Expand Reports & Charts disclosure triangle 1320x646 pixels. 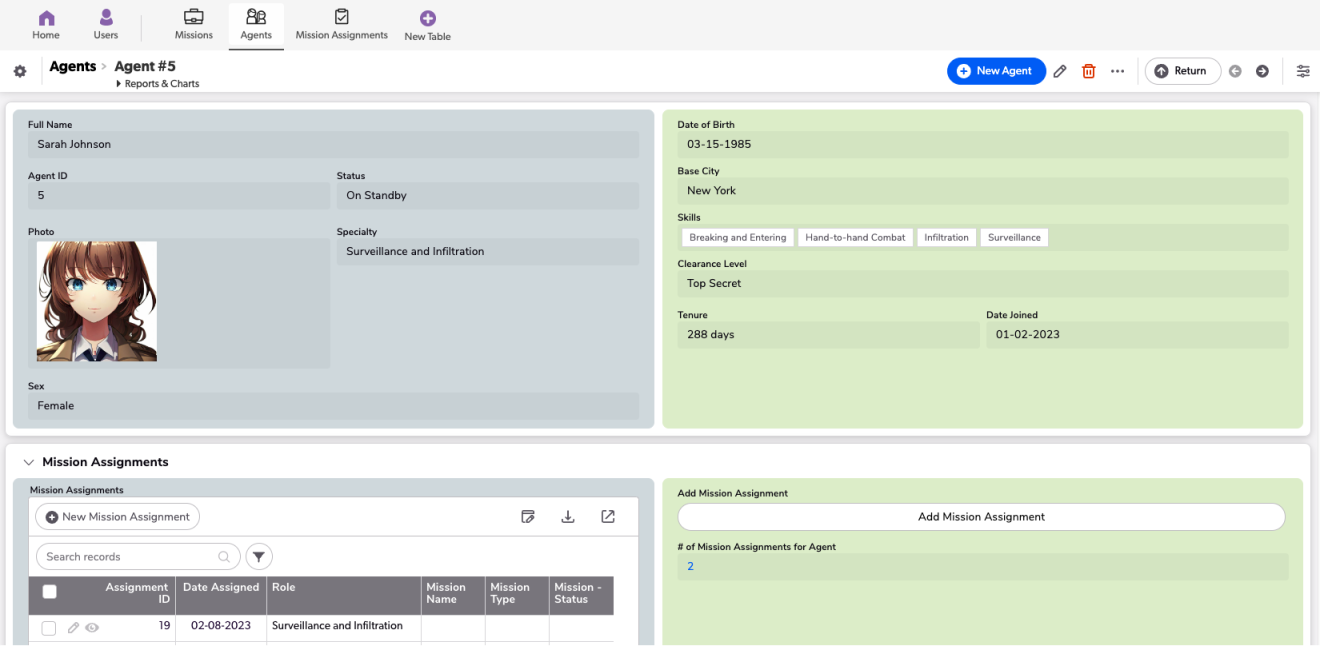[x=119, y=84]
